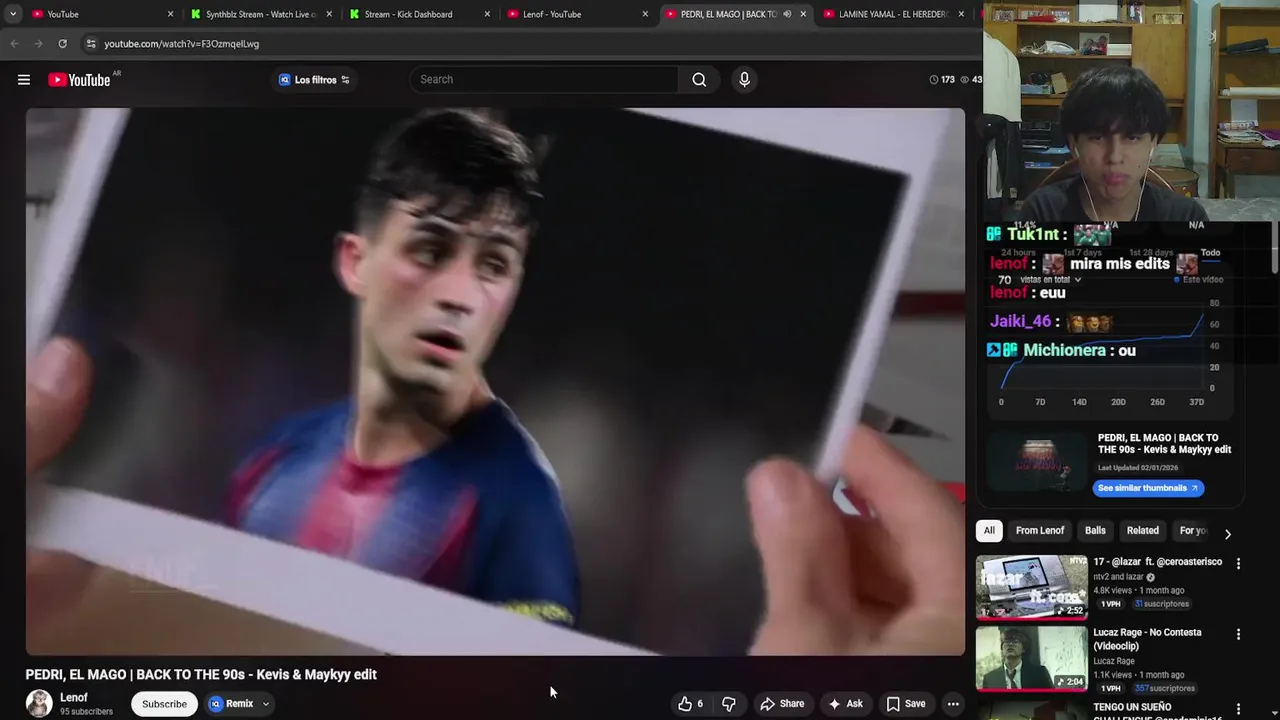Open 'Lucaz Rage - No Contesta' thumbnail
1280x720 pixels.
click(x=1031, y=658)
